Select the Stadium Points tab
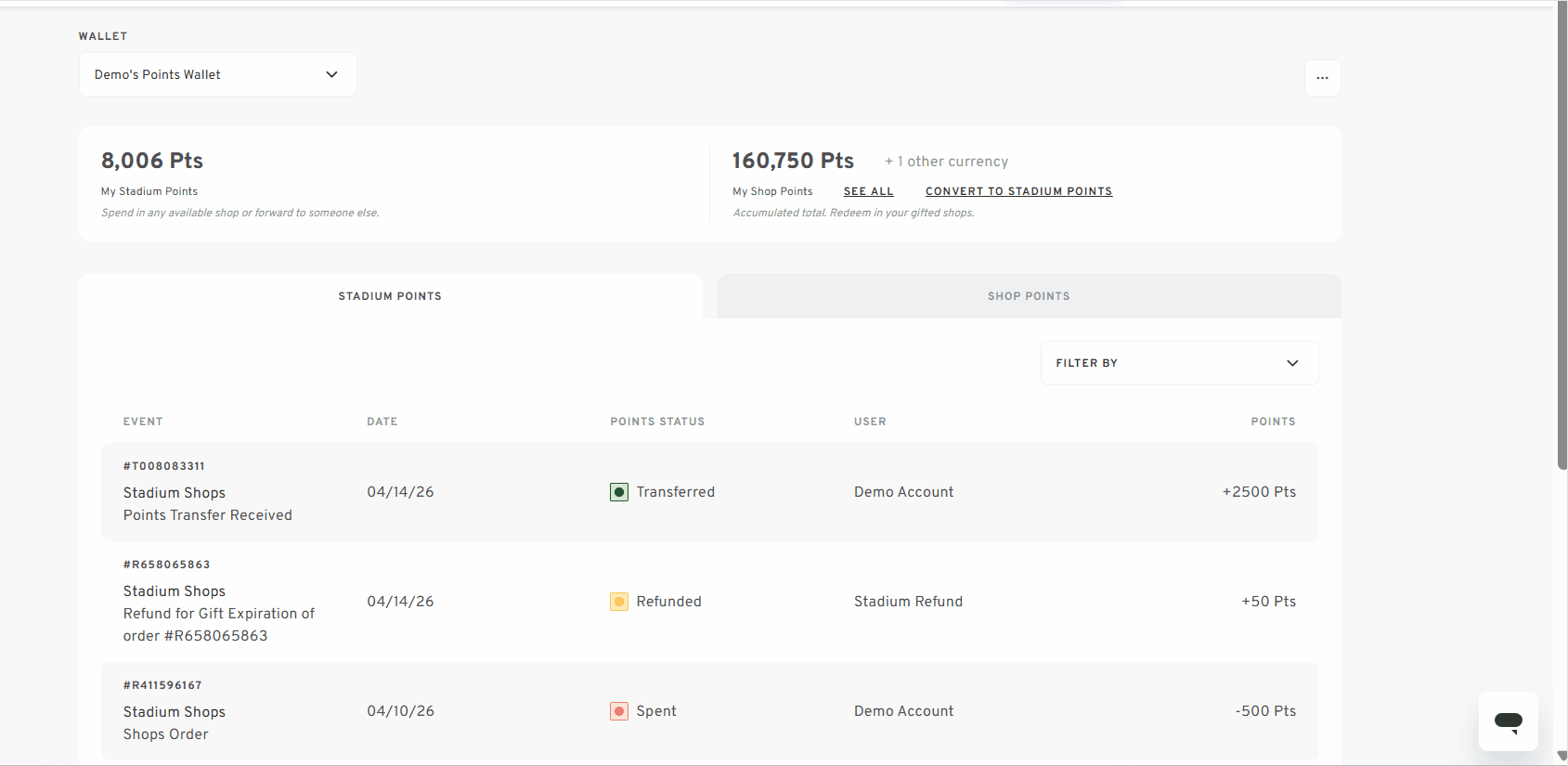This screenshot has height=766, width=1568. (390, 296)
